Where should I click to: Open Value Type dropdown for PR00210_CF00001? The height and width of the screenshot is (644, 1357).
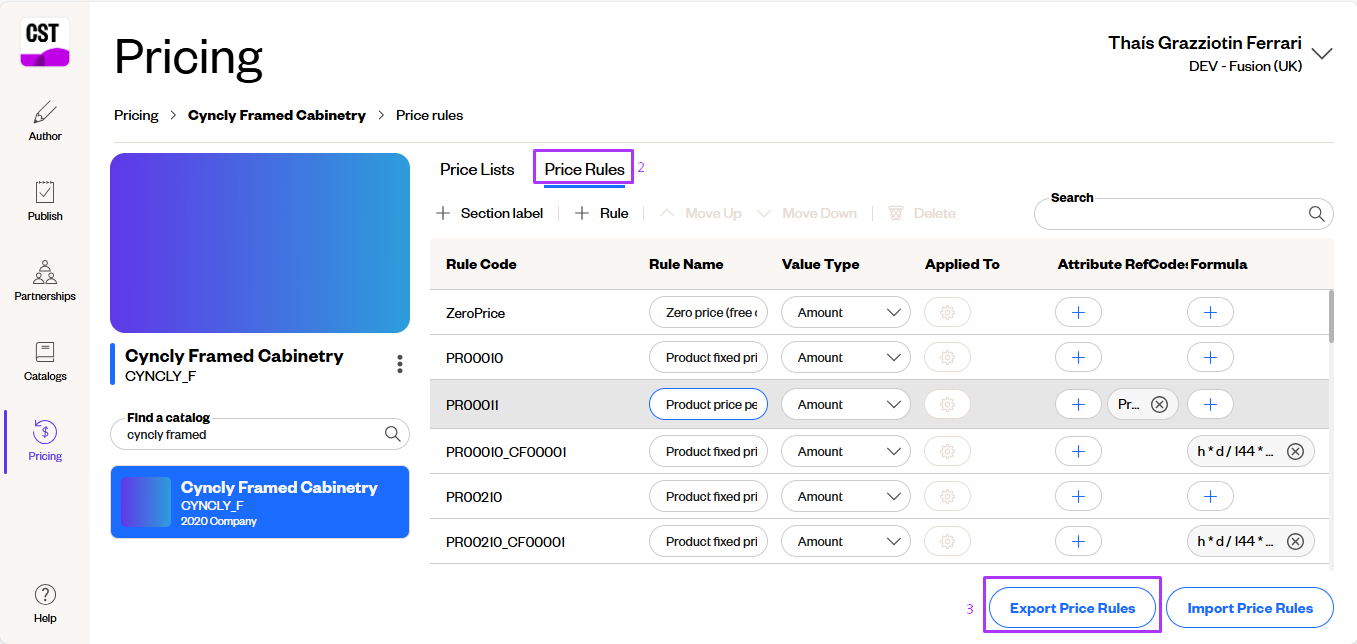click(846, 541)
